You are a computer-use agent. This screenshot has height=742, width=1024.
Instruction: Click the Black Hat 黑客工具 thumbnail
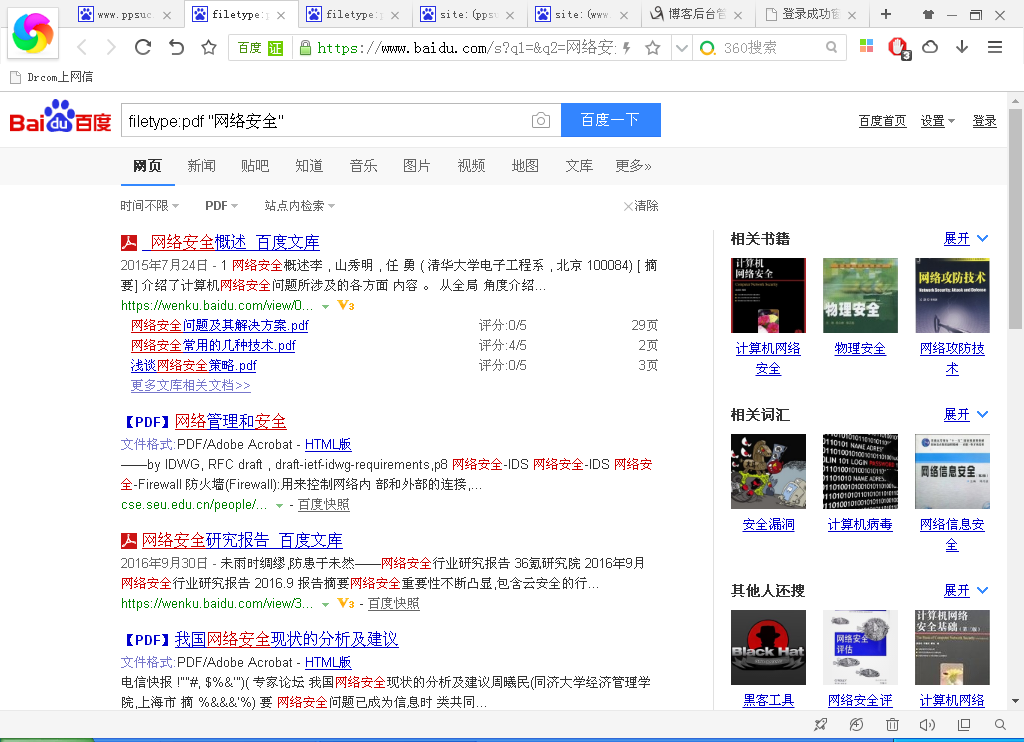click(768, 647)
